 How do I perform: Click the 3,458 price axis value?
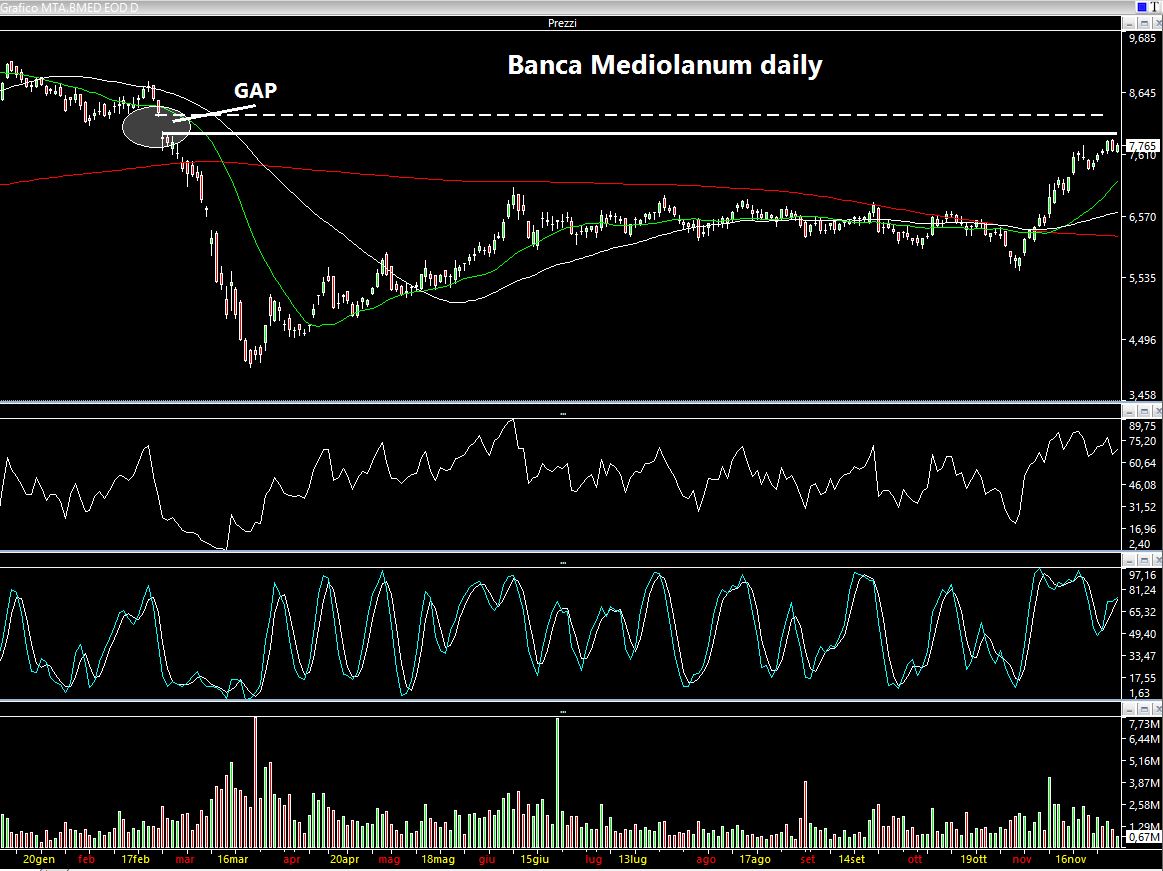click(x=1142, y=395)
